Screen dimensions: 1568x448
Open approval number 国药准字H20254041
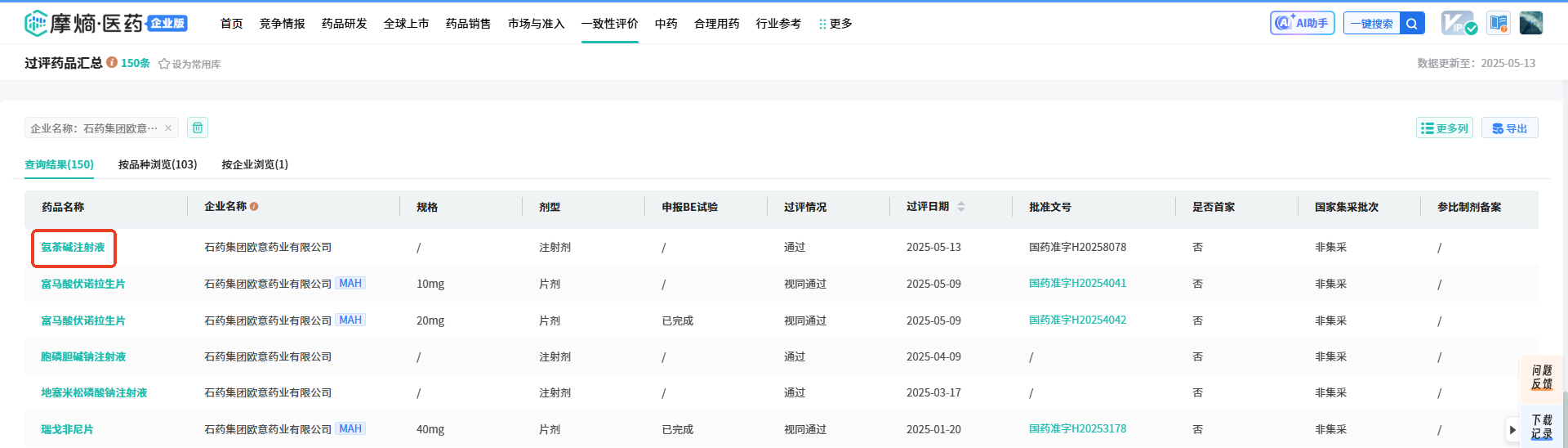1077,283
